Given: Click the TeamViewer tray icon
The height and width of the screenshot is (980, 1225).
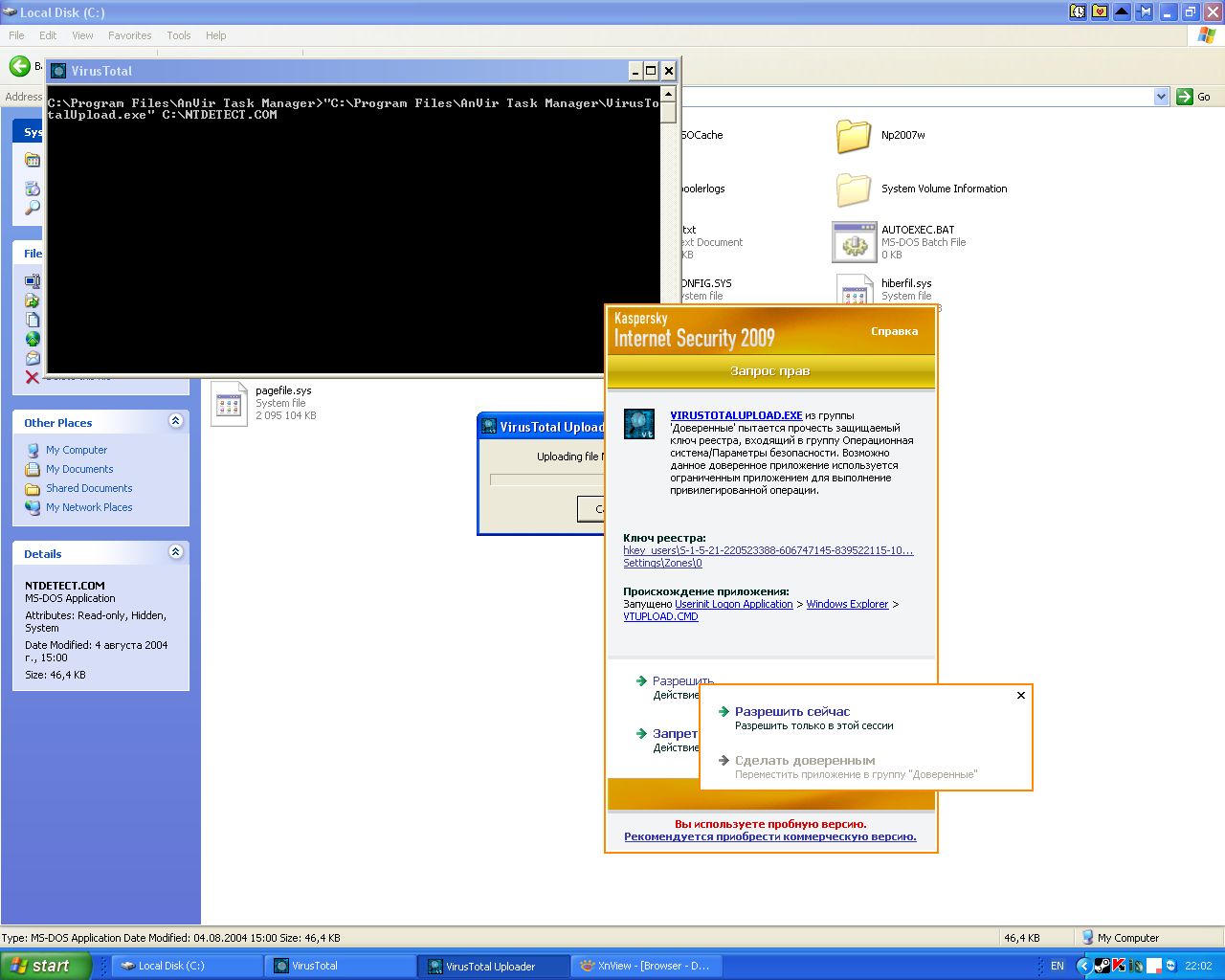Looking at the screenshot, I should tap(1172, 966).
